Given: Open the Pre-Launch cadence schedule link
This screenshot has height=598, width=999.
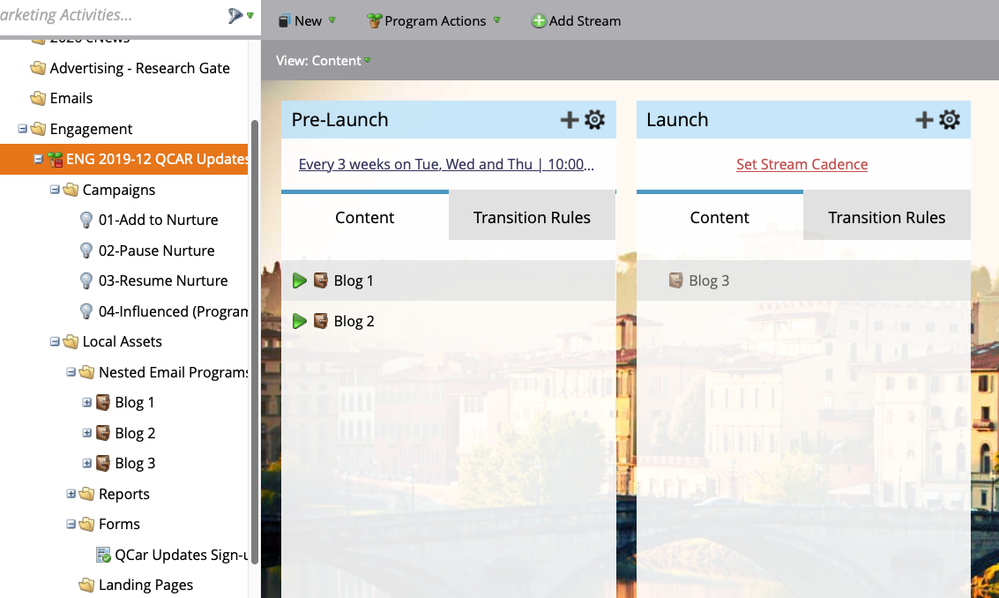Looking at the screenshot, I should 446,164.
